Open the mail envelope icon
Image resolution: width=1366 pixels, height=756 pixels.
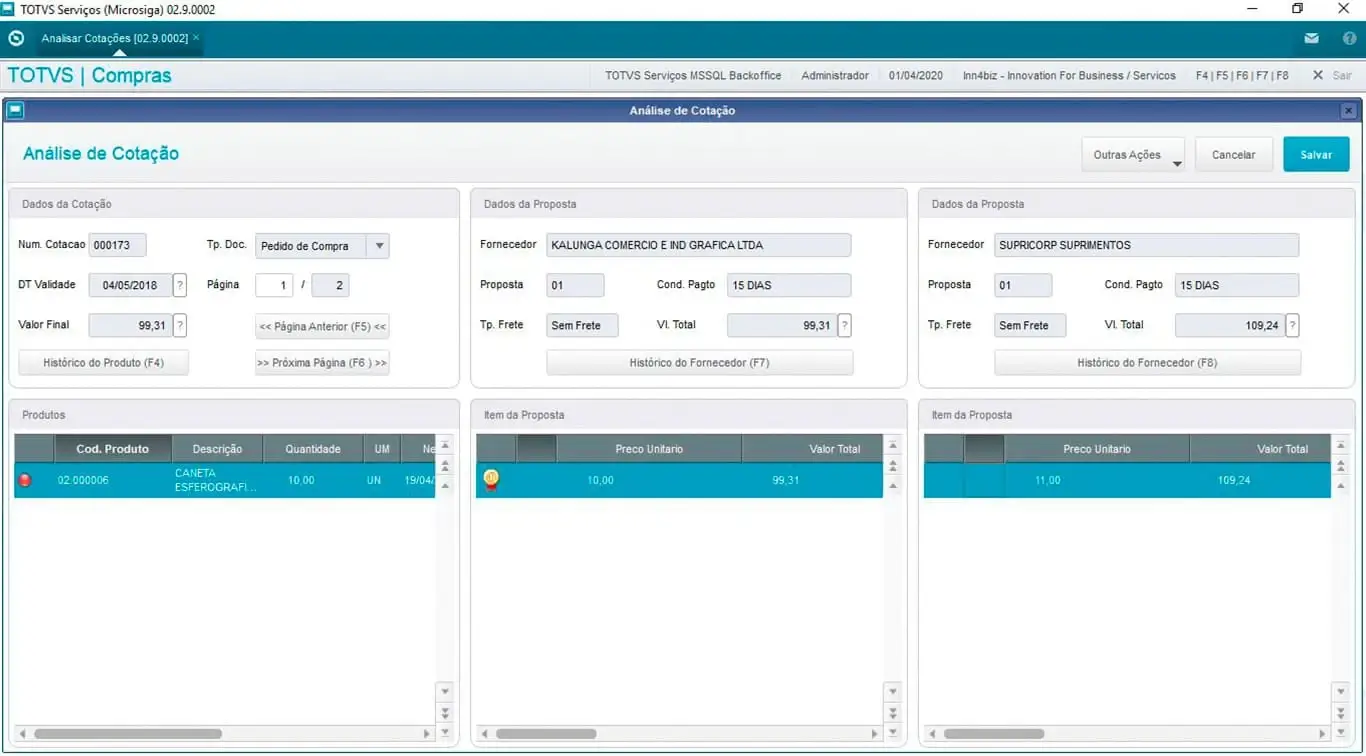1311,39
